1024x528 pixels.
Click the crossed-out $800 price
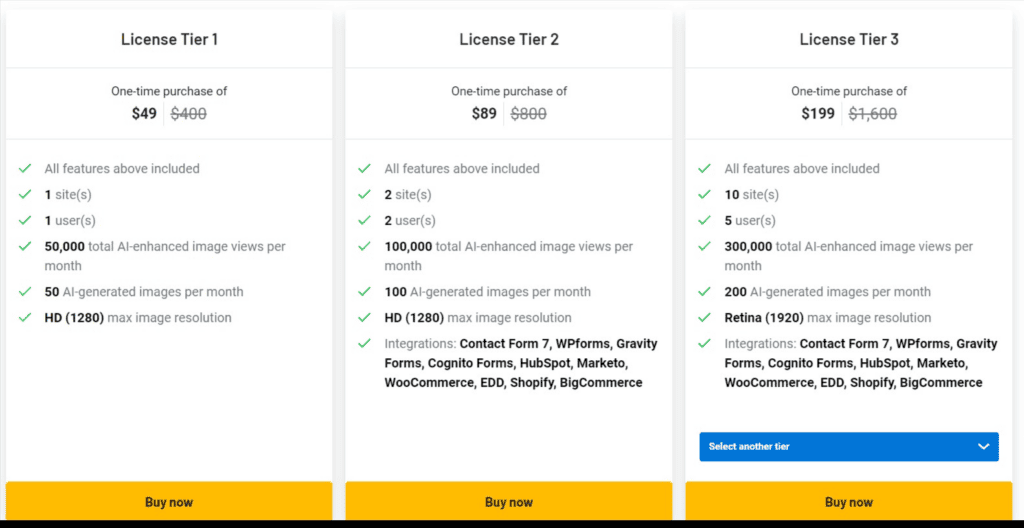(529, 114)
